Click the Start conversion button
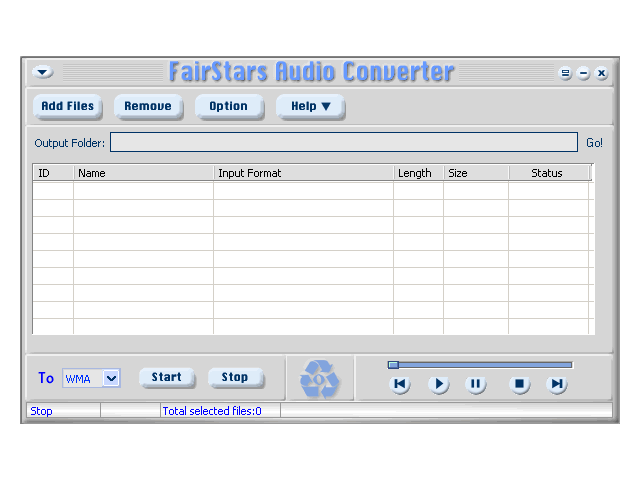Screen dimensions: 640x480 167,377
